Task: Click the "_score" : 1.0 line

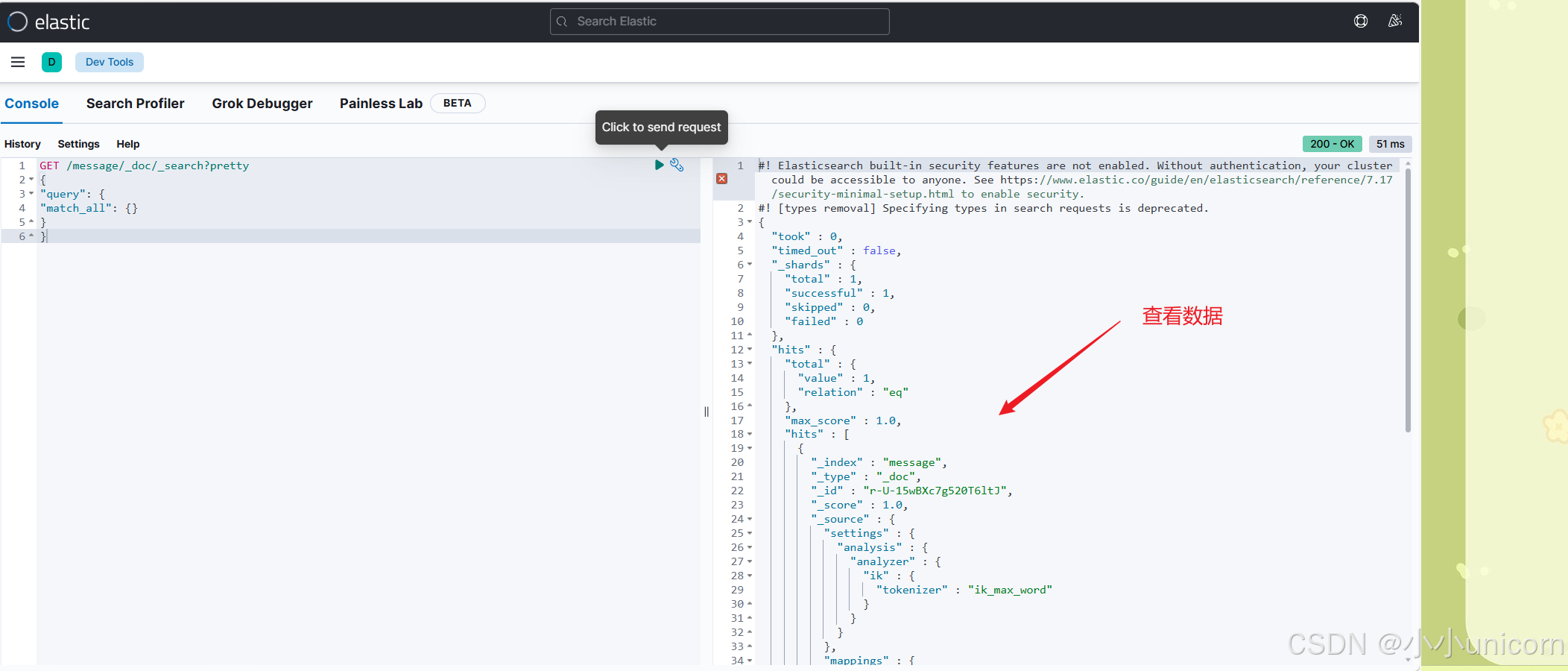Action: coord(859,505)
